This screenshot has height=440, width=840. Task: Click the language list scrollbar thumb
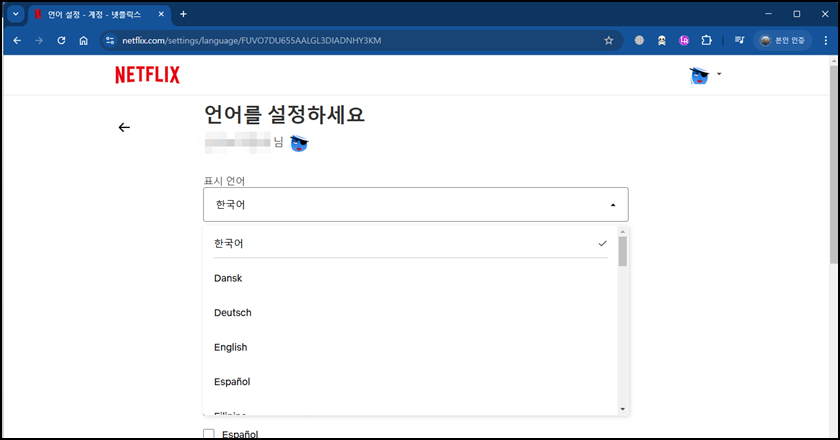(x=622, y=251)
